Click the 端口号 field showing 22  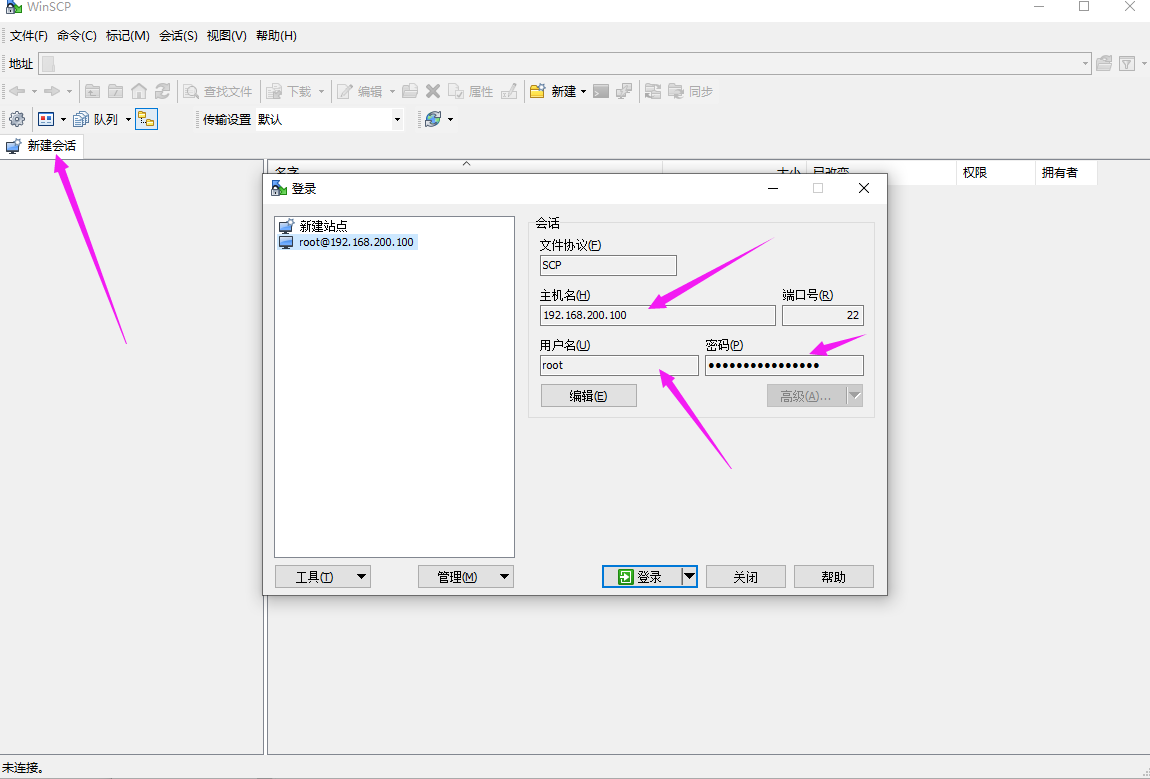point(823,315)
